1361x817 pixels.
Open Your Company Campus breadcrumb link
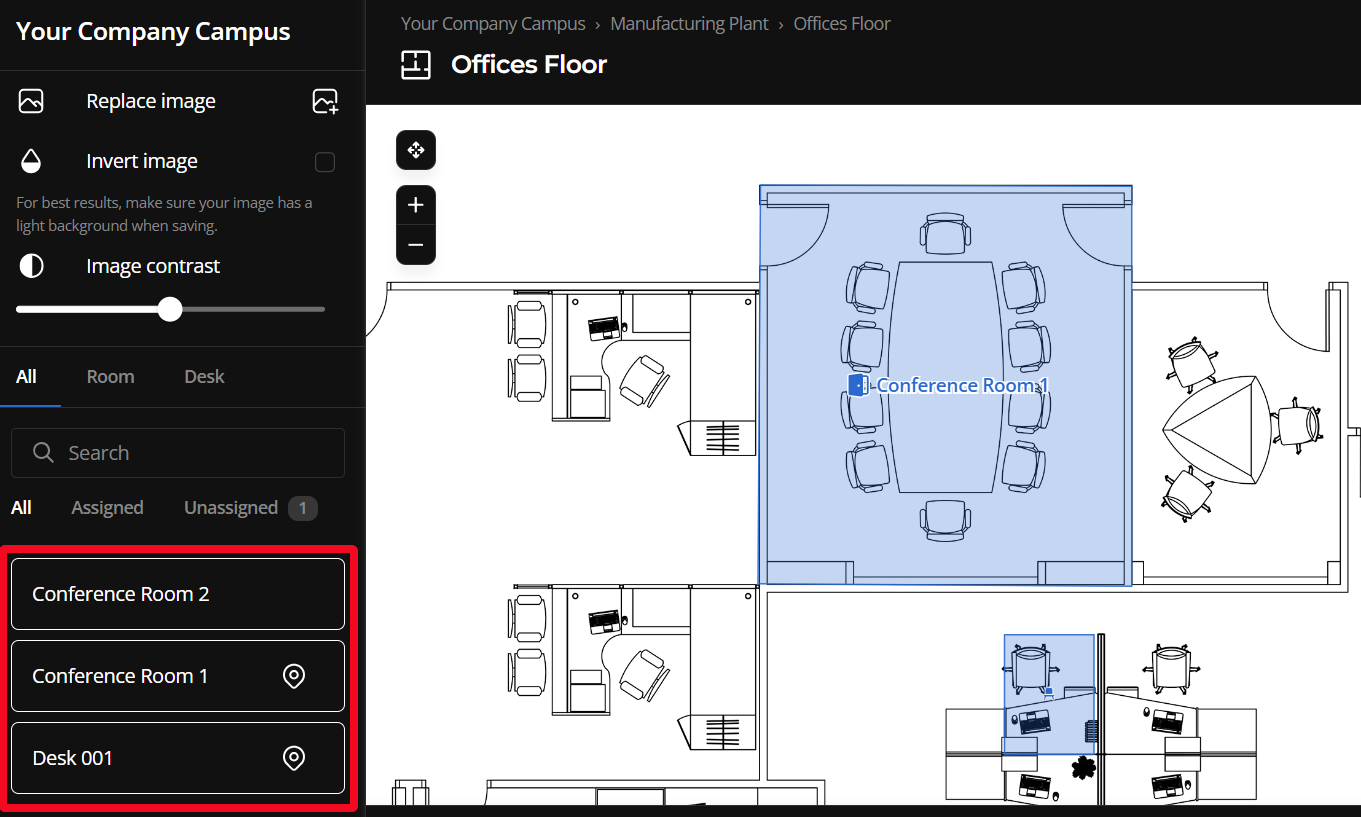click(x=493, y=23)
